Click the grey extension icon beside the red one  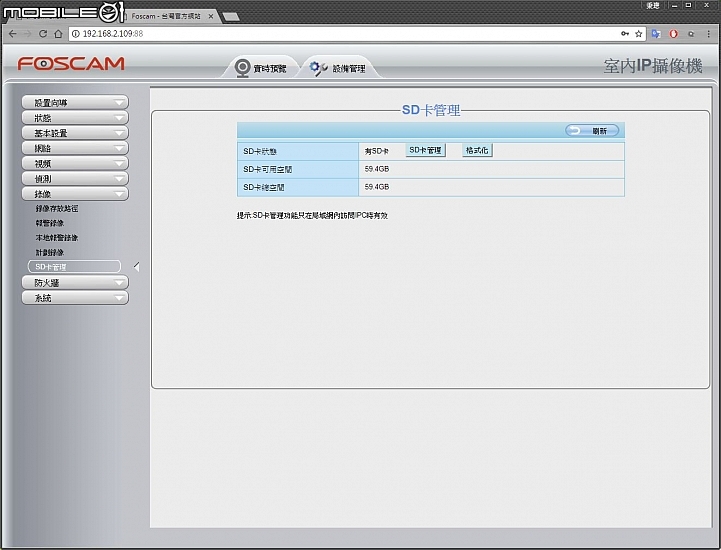(691, 34)
